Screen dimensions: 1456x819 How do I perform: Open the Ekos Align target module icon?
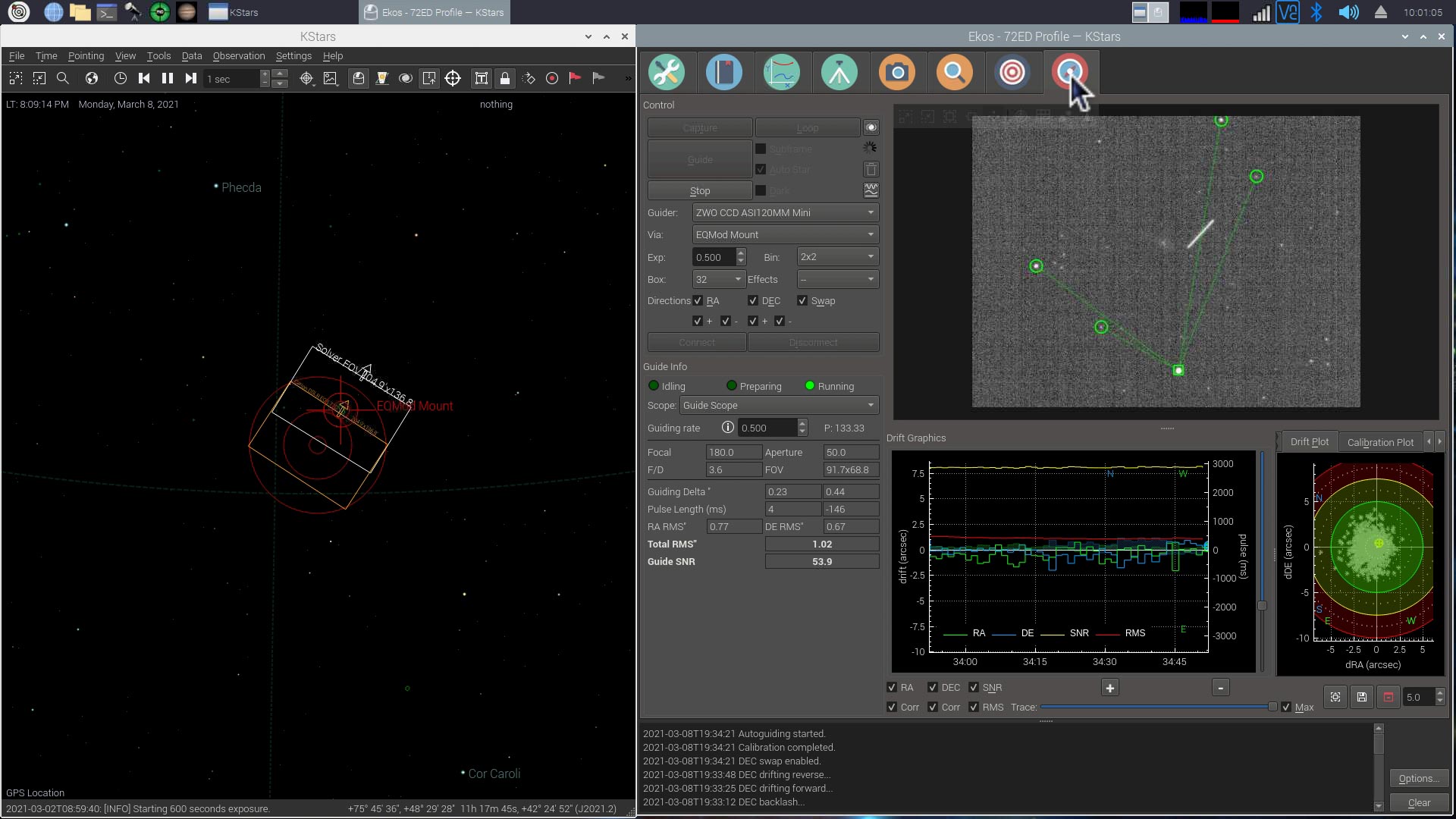pos(1012,73)
